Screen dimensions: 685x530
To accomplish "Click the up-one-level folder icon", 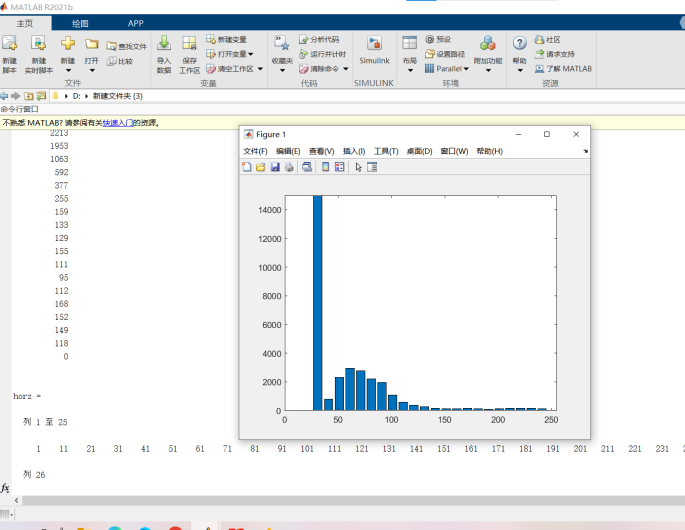I will [29, 96].
